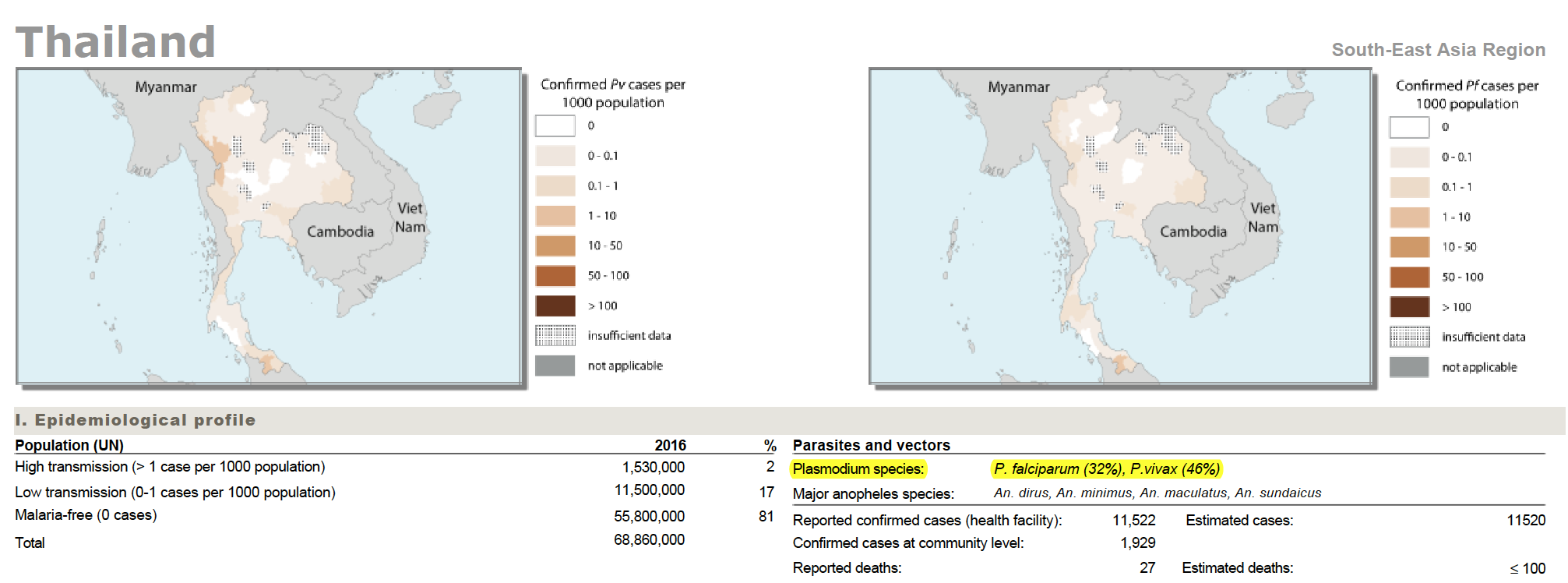The height and width of the screenshot is (583, 1568).
Task: Select the highlighted 'P. falciparum (32%), P.vivax (46%)' text
Action: pyautogui.click(x=1106, y=469)
